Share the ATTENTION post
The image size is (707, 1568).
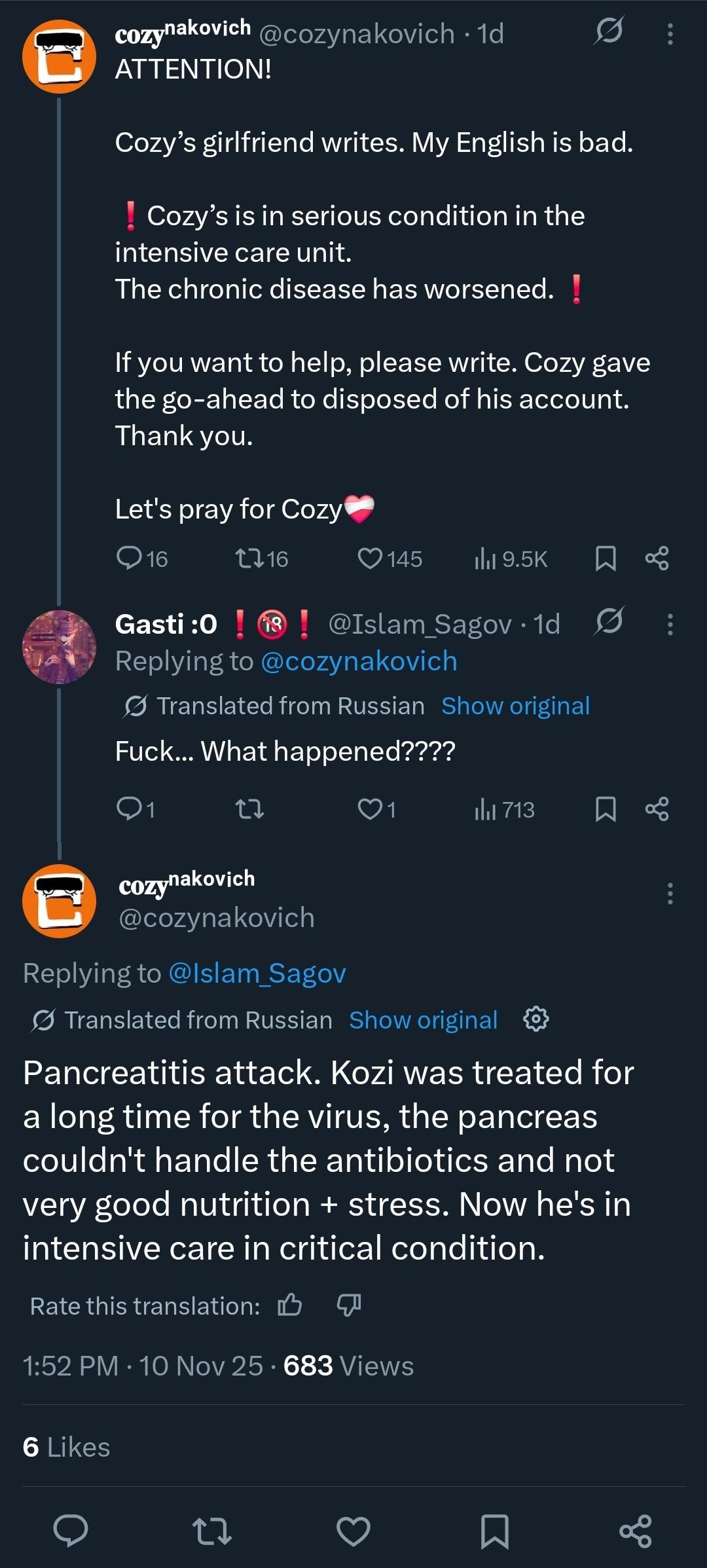click(x=657, y=558)
